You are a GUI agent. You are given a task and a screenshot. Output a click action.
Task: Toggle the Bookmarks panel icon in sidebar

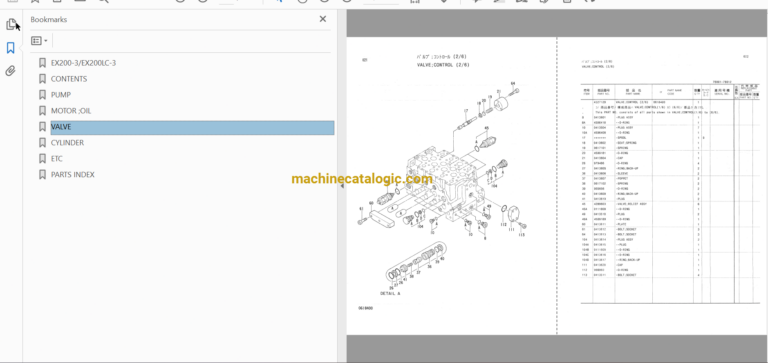tap(11, 48)
